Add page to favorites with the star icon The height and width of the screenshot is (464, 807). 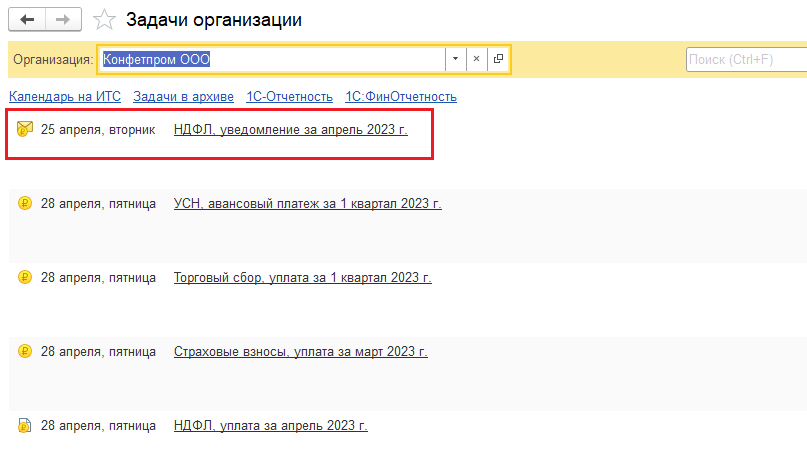(104, 20)
